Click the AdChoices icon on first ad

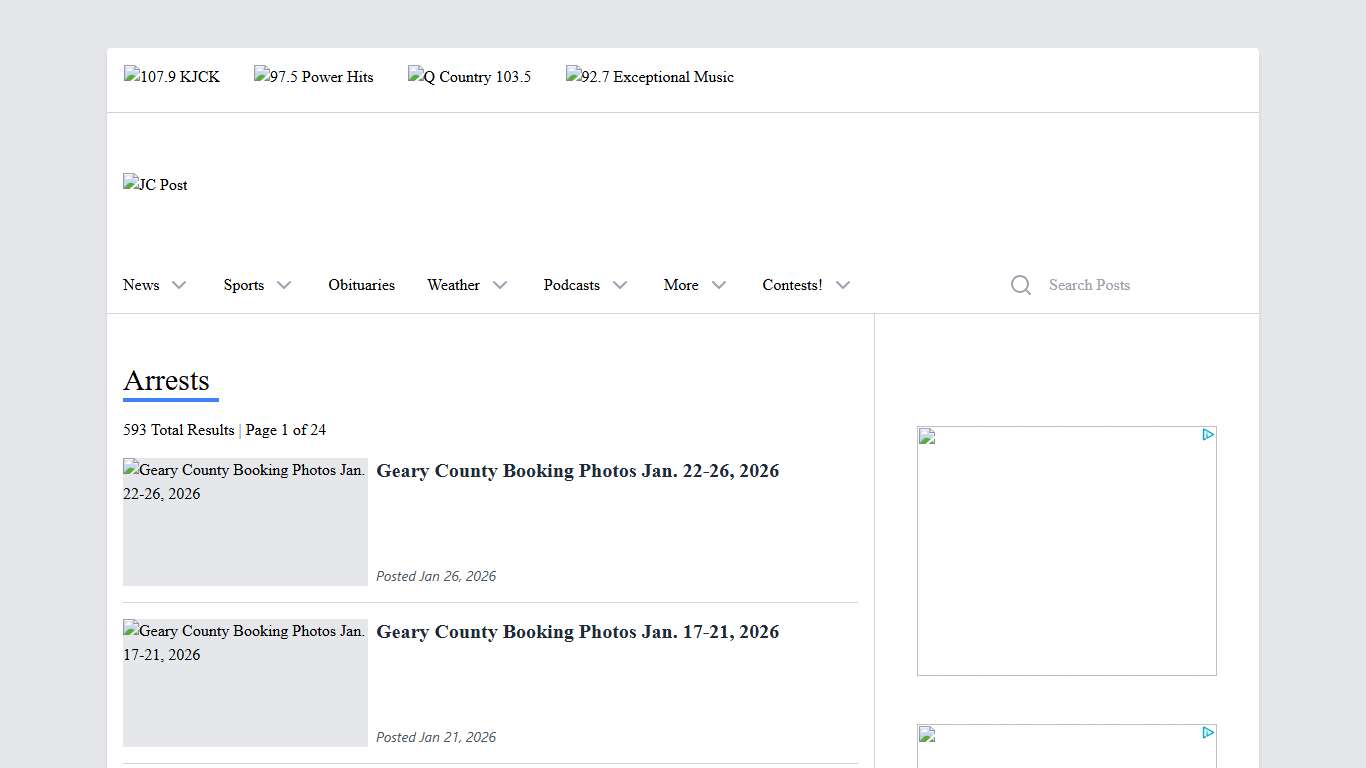1208,435
